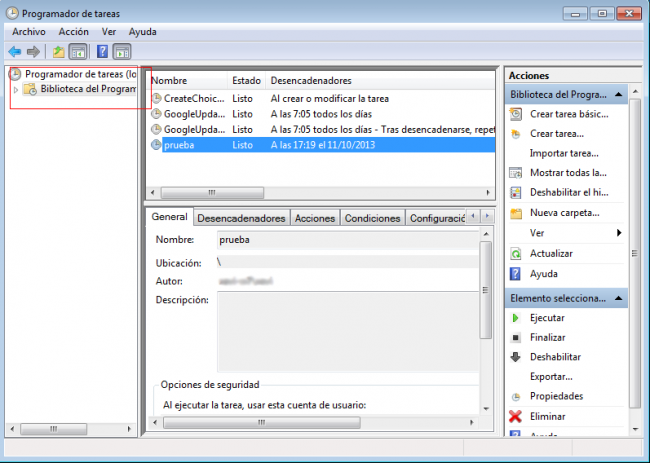Click the CreateChoic... task clock icon
The image size is (650, 463).
(x=156, y=98)
